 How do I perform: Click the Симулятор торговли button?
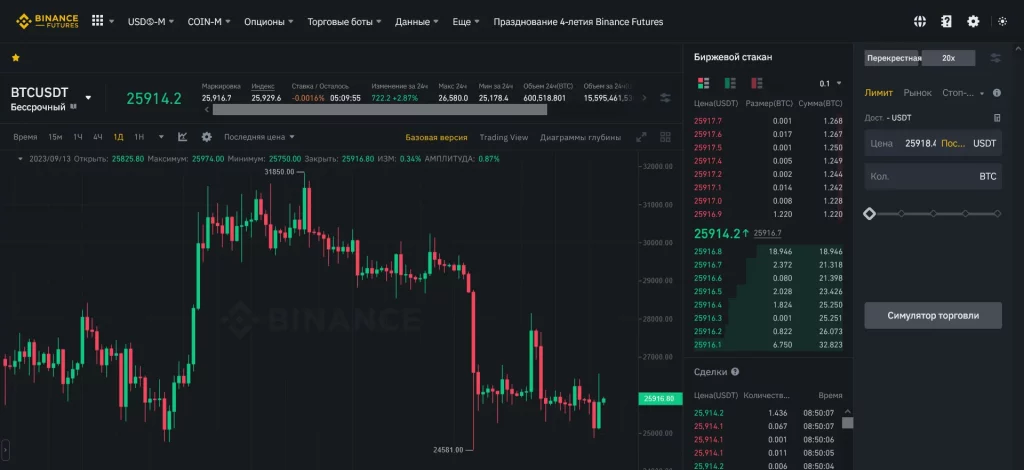click(933, 315)
